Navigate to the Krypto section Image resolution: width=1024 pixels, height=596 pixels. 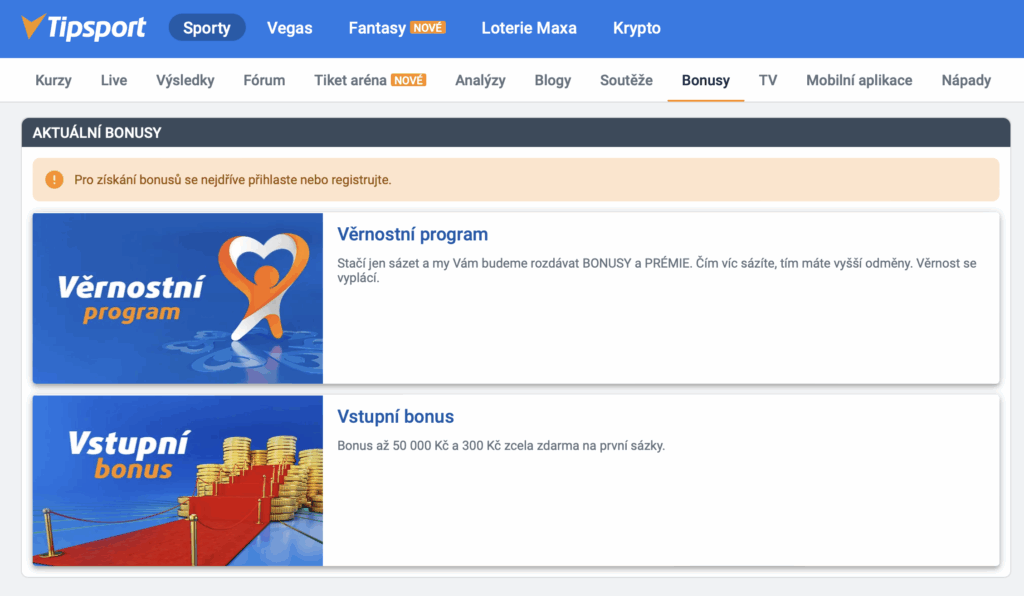636,28
